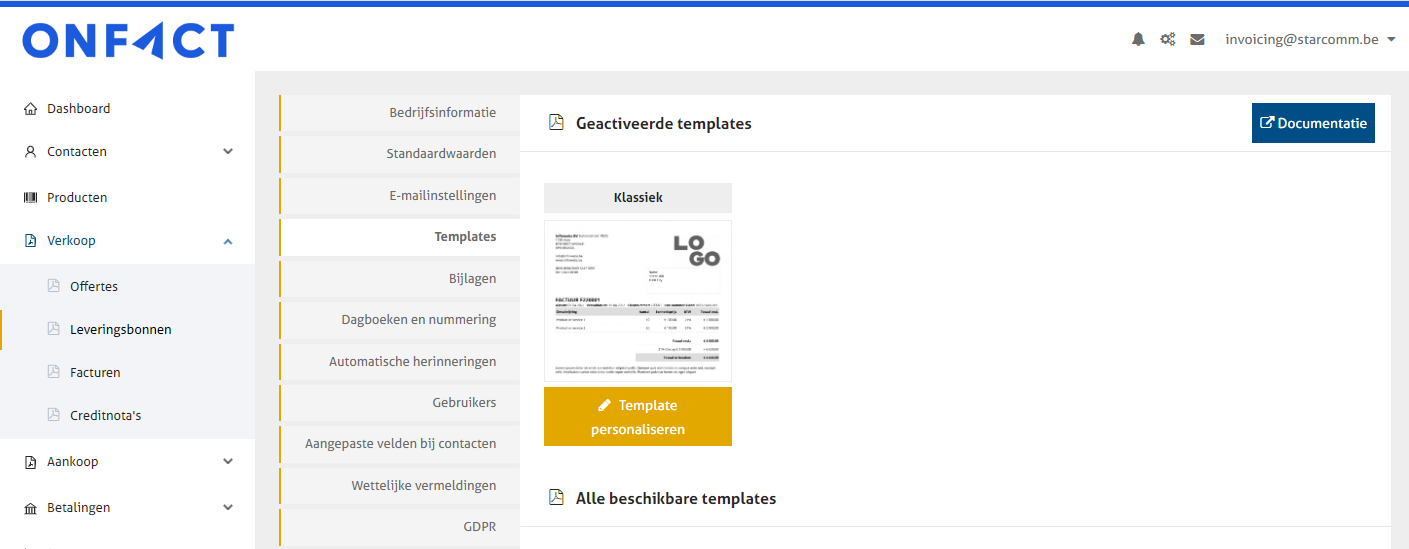Expand the Contacten submenu chevron
Screen dimensions: 1409x549
(x=228, y=152)
